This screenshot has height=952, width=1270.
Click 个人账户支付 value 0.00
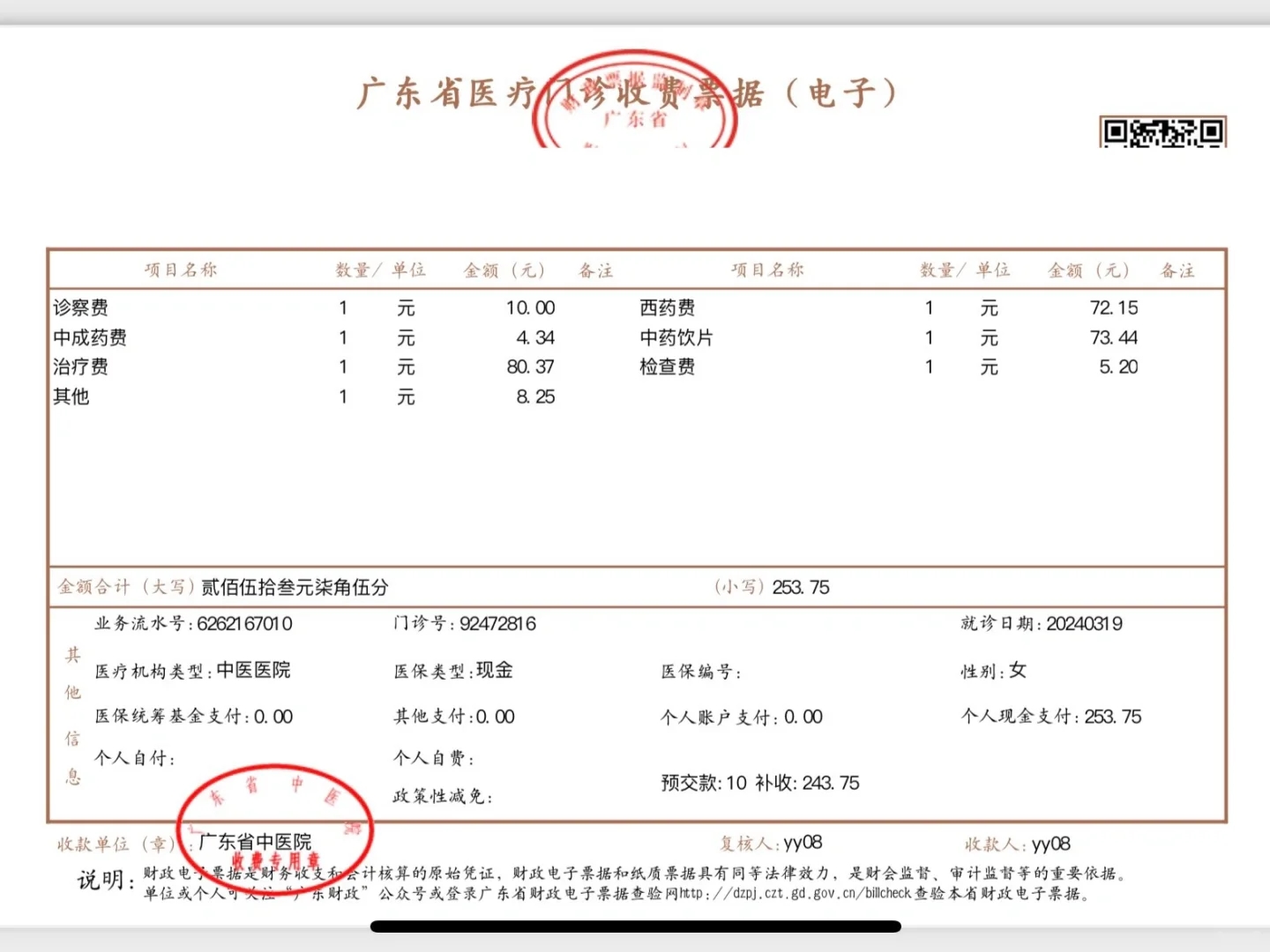click(803, 717)
